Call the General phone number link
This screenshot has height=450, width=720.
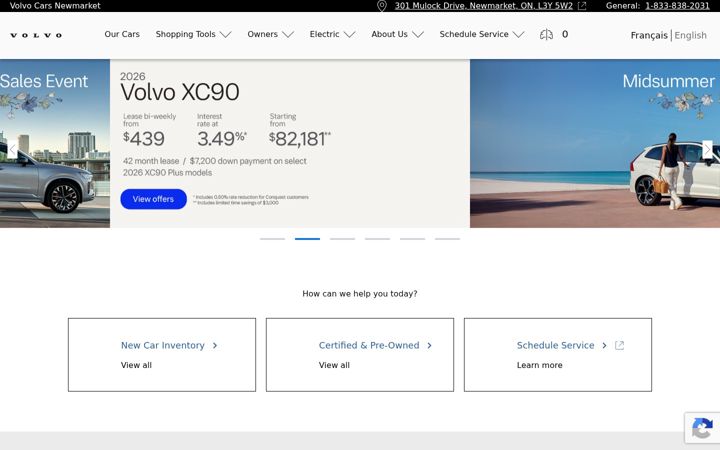(x=677, y=6)
